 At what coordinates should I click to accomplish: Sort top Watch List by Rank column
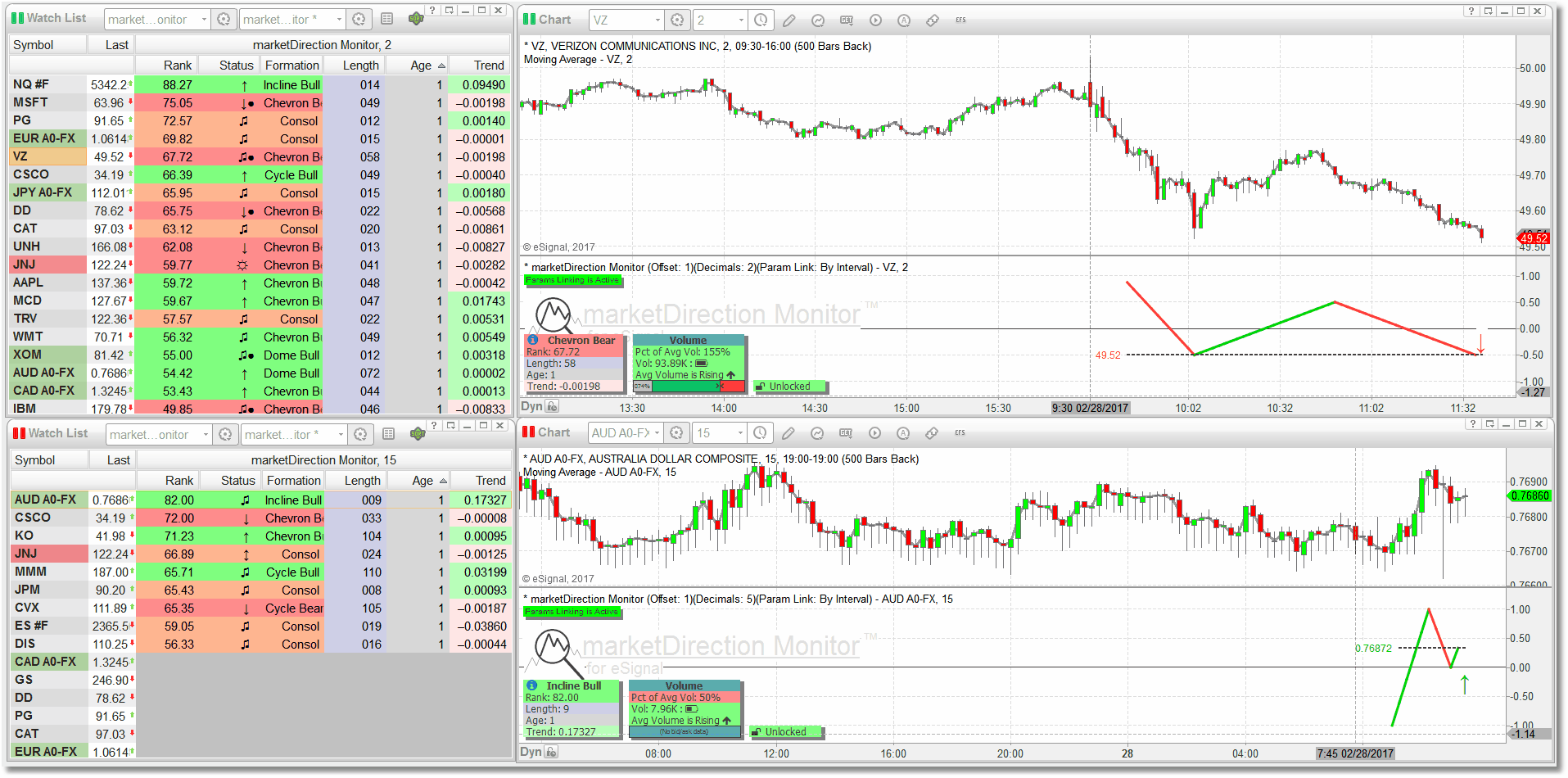165,66
